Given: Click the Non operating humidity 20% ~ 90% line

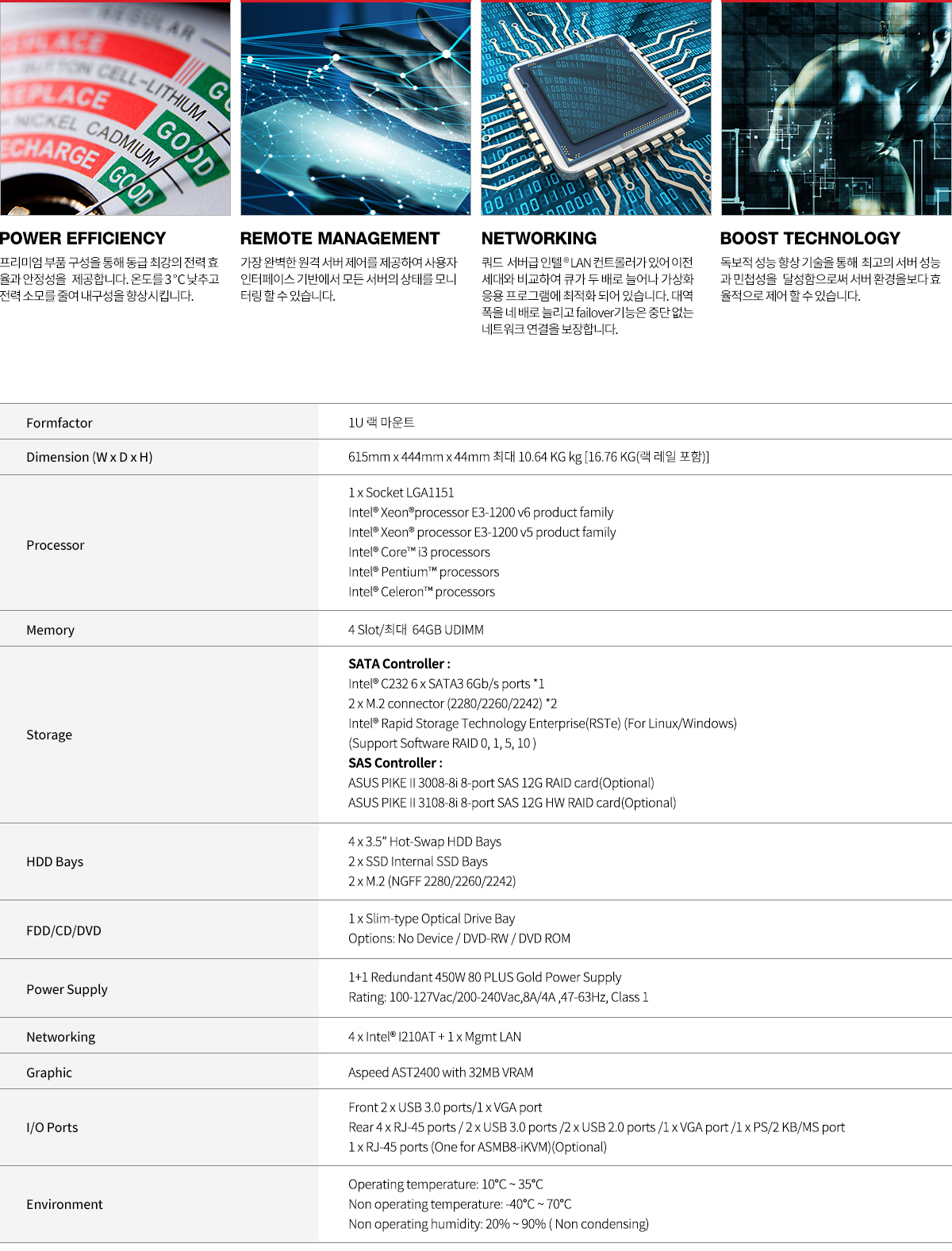Looking at the screenshot, I should [x=498, y=1224].
